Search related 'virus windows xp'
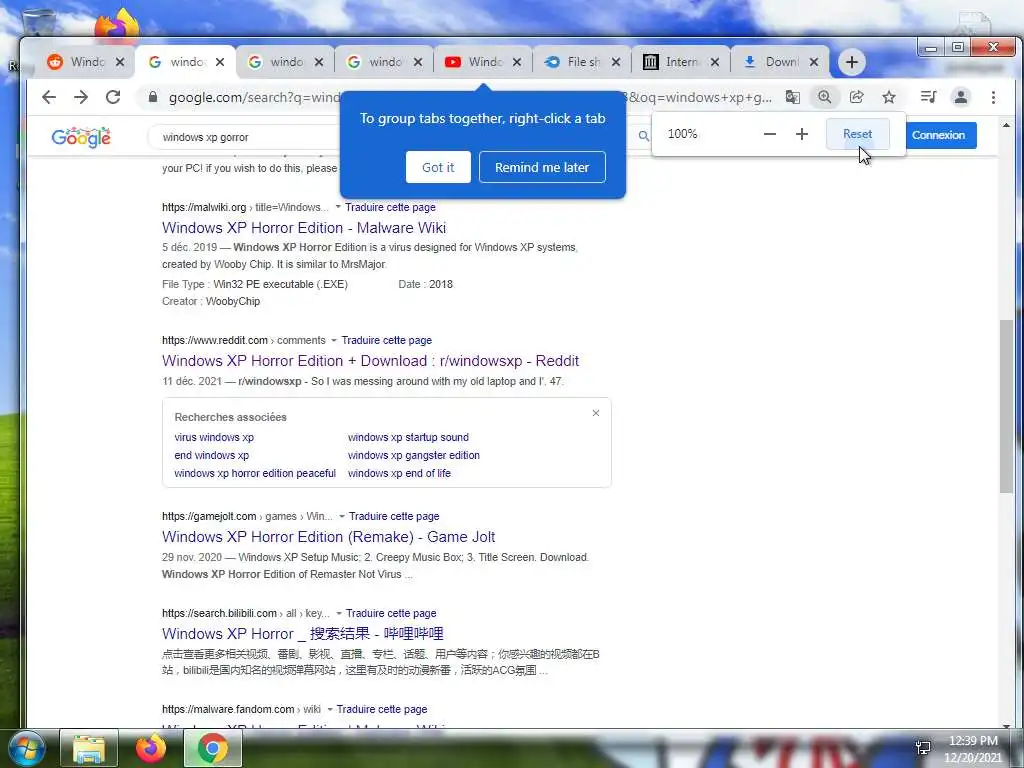Image resolution: width=1024 pixels, height=768 pixels. click(x=214, y=438)
